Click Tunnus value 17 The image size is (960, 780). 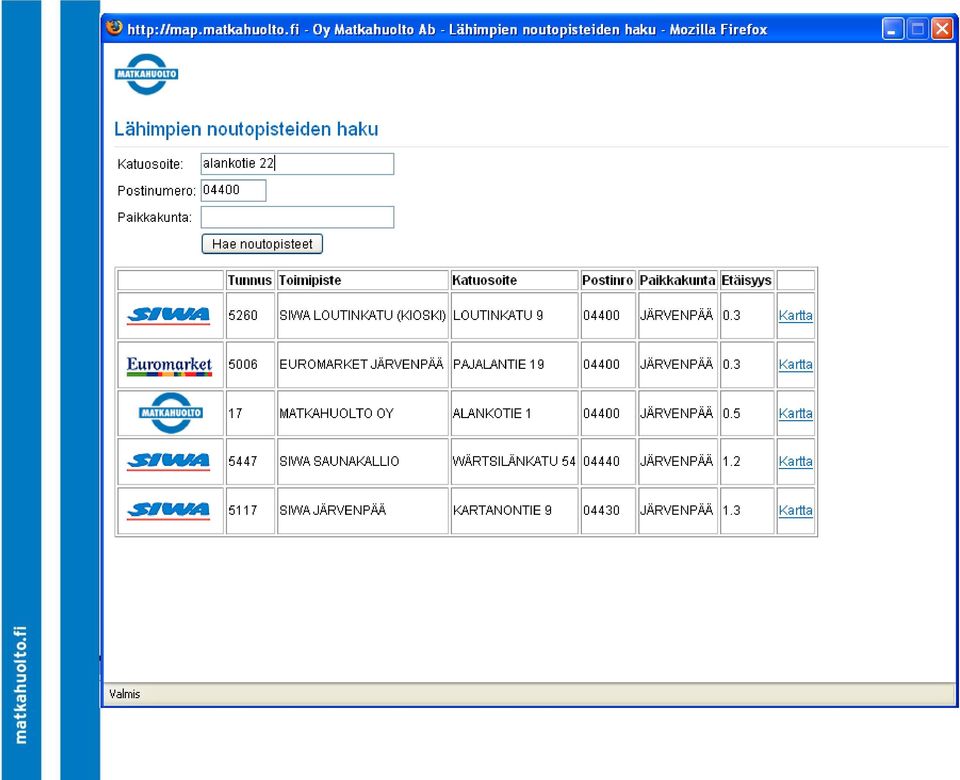coord(236,413)
